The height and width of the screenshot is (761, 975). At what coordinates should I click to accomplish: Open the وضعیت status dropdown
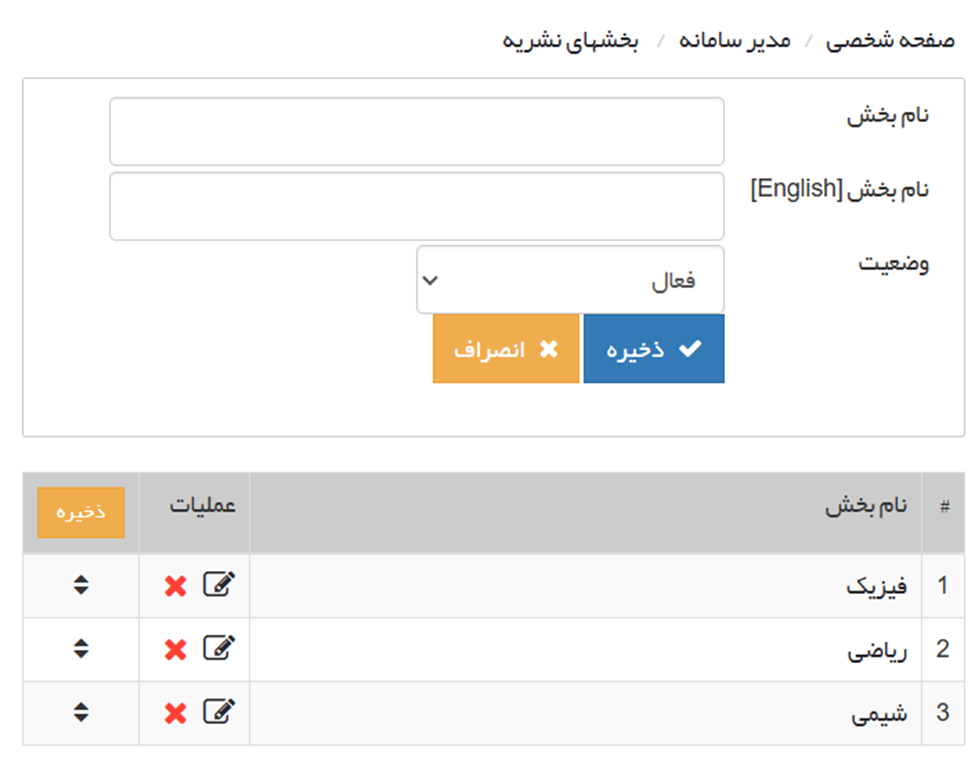(570, 280)
